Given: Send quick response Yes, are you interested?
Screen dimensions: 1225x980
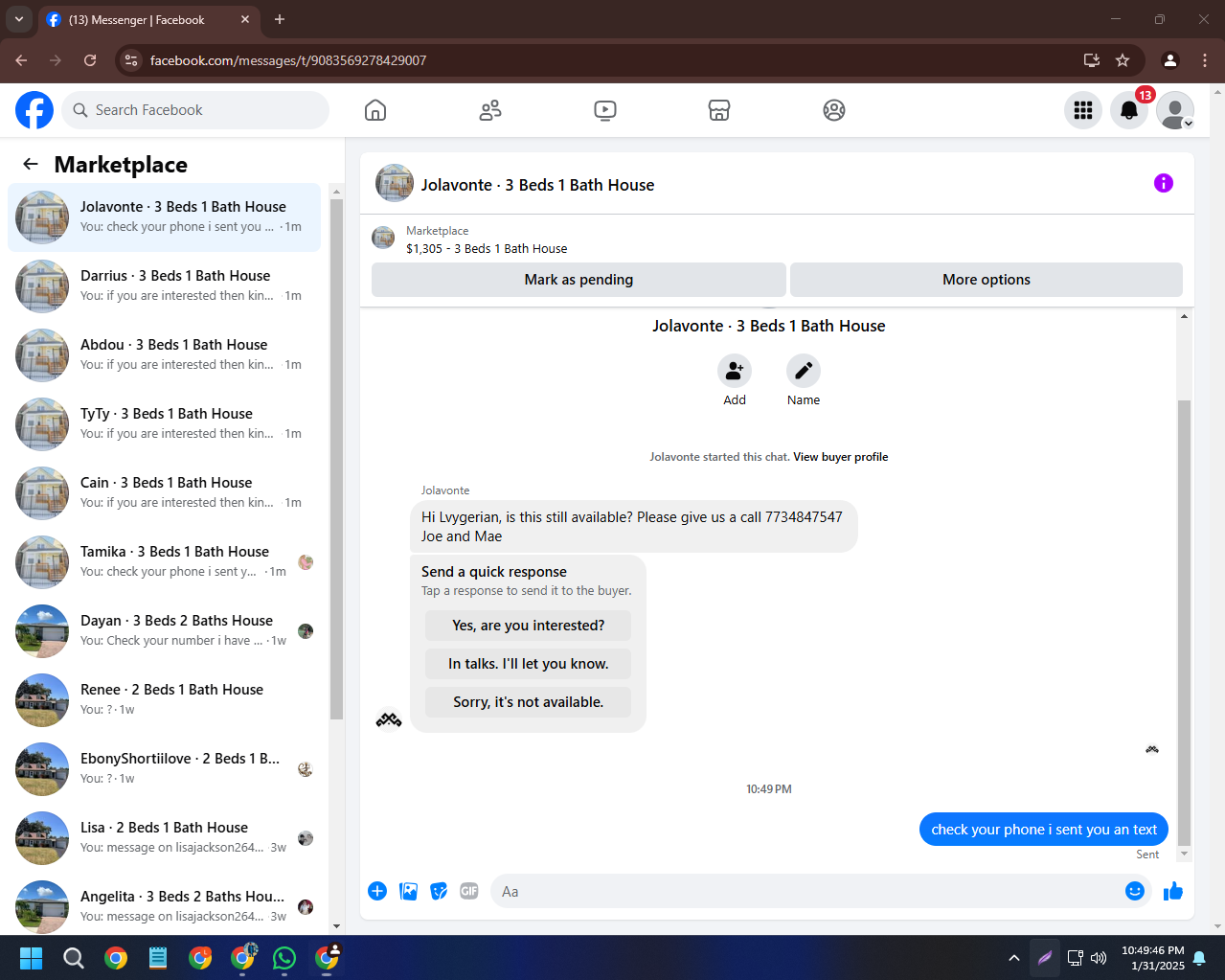Looking at the screenshot, I should coord(529,626).
